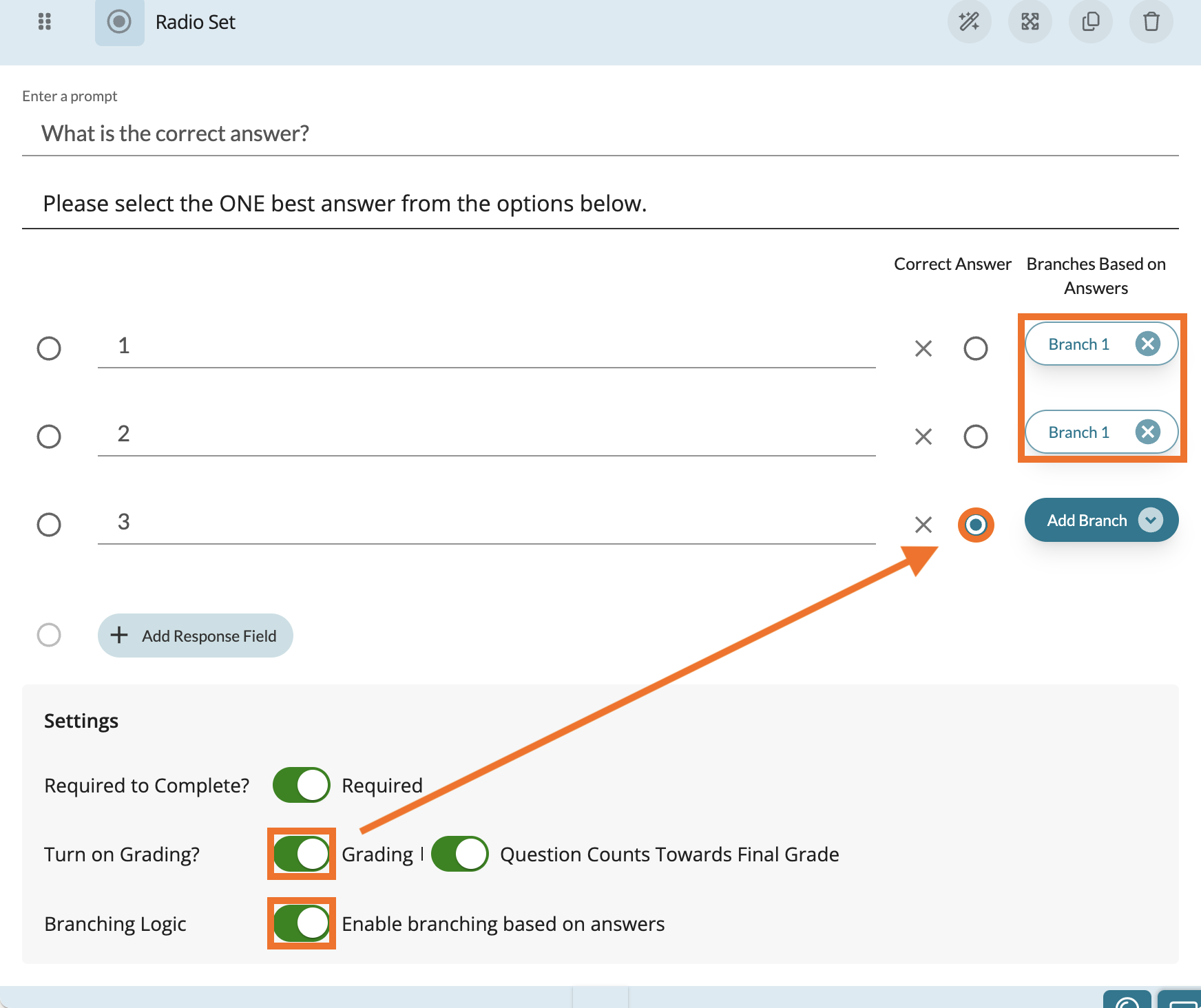The image size is (1201, 1008).
Task: Click the expand arrows icon in header
Action: 1030,22
